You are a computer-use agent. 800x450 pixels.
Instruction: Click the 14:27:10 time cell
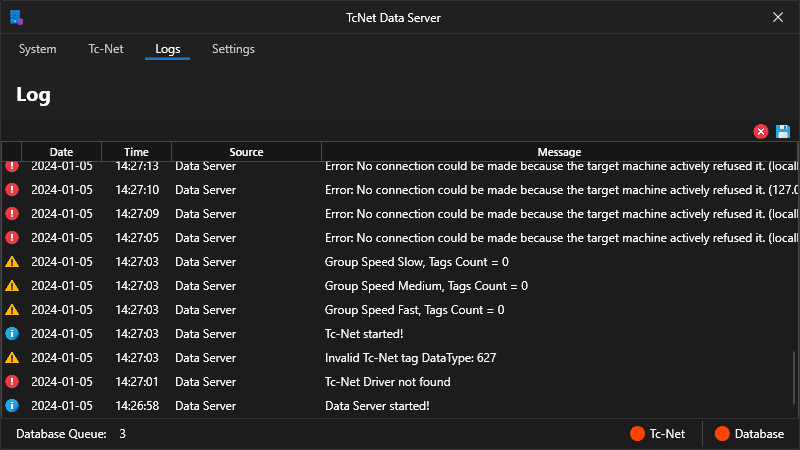click(137, 190)
